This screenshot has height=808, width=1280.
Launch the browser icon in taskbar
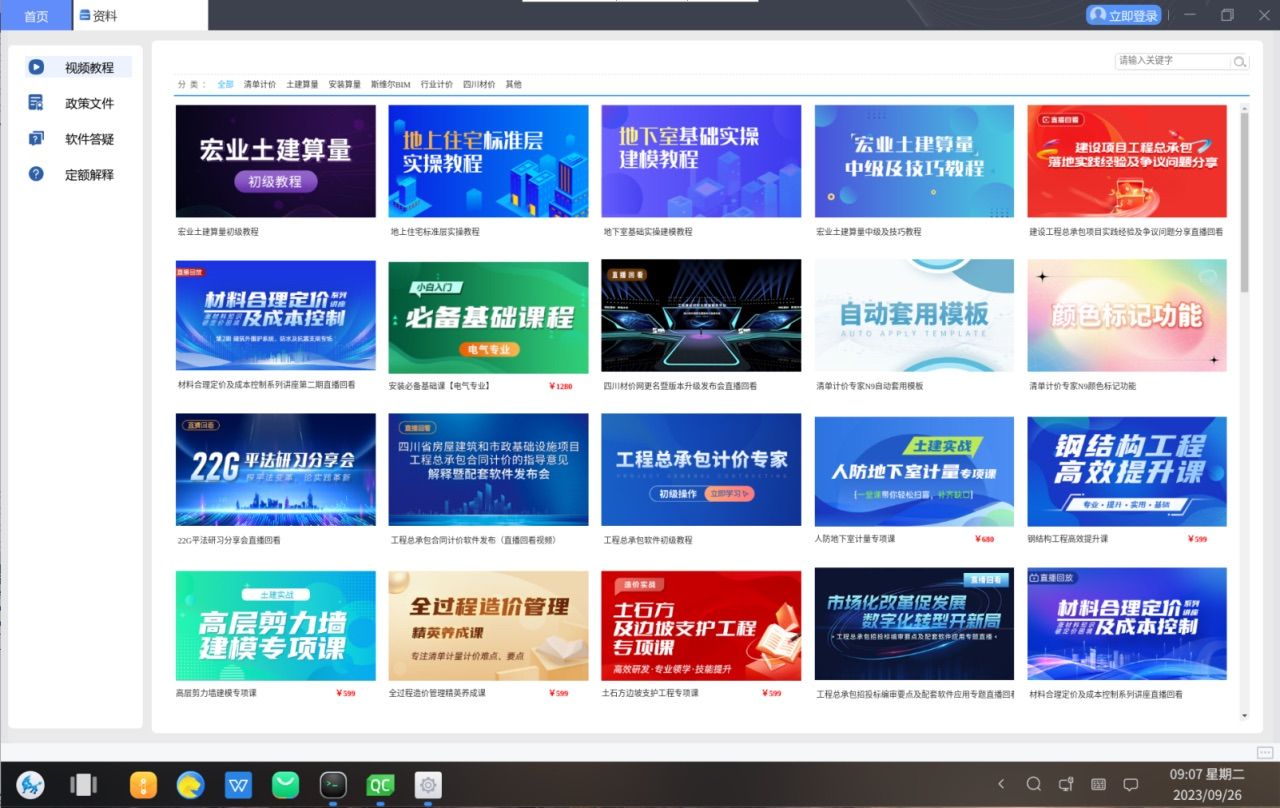click(190, 785)
